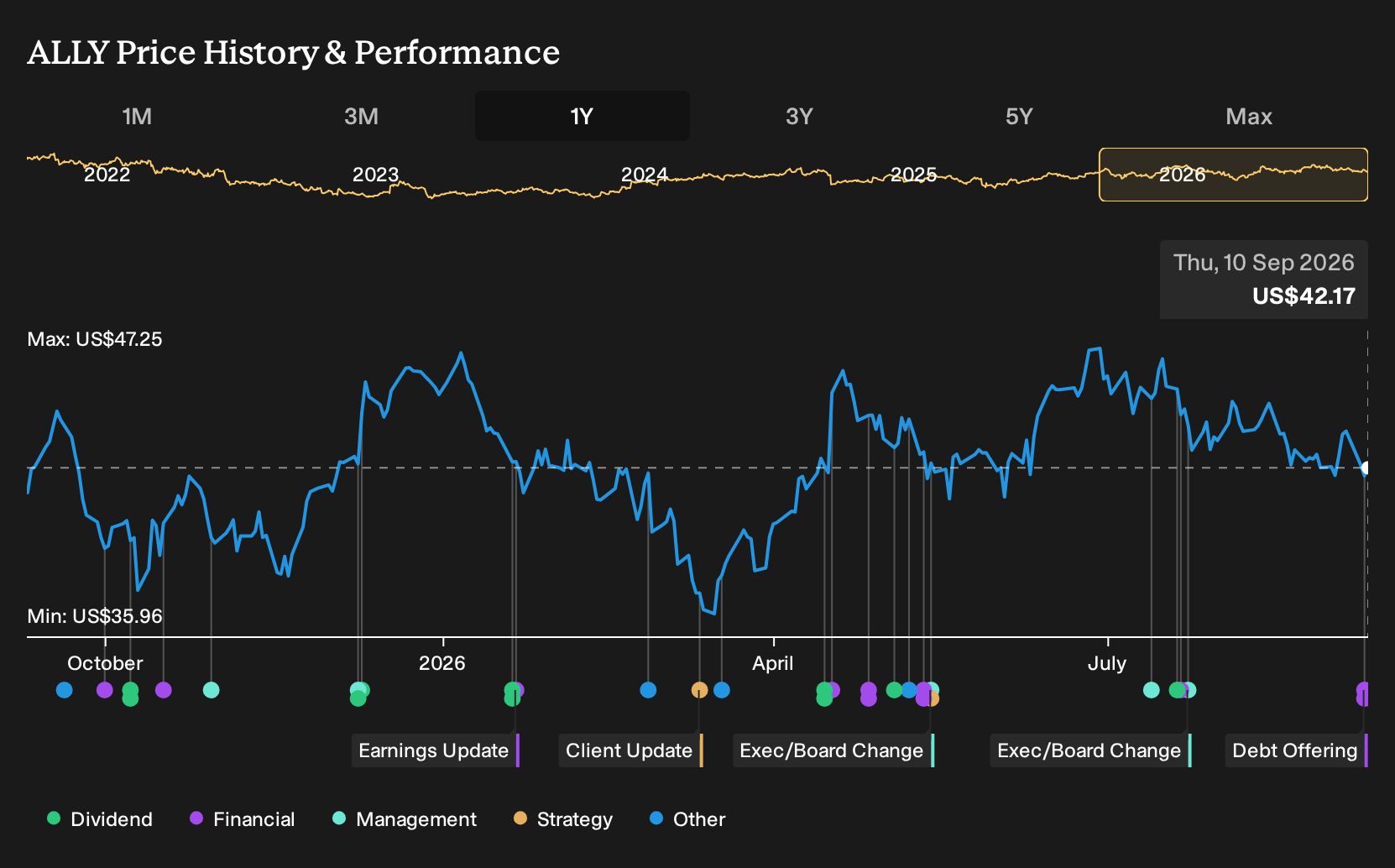Open the Exec/Board Change label near July

point(1090,750)
